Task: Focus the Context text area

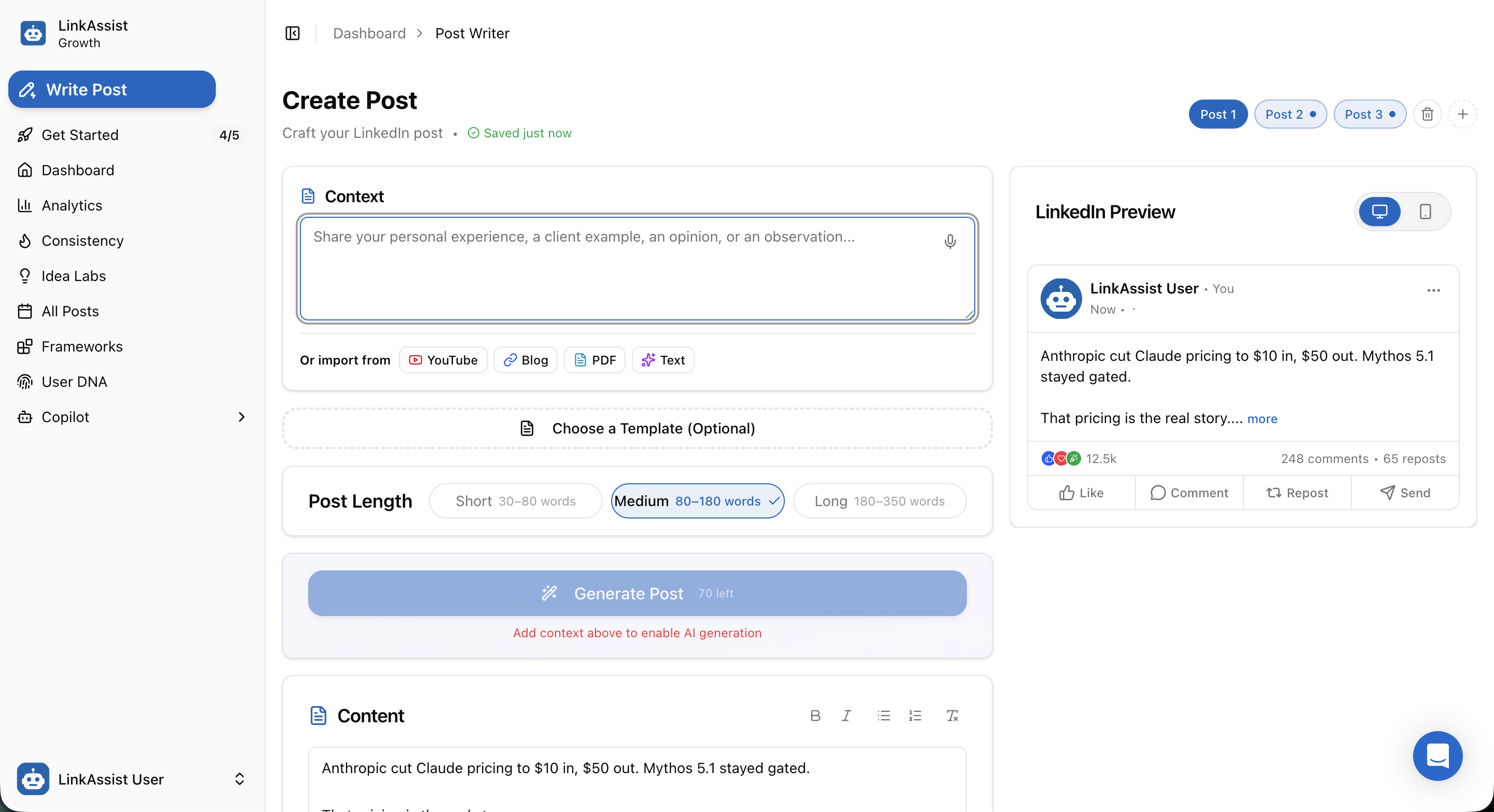Action: pyautogui.click(x=637, y=269)
